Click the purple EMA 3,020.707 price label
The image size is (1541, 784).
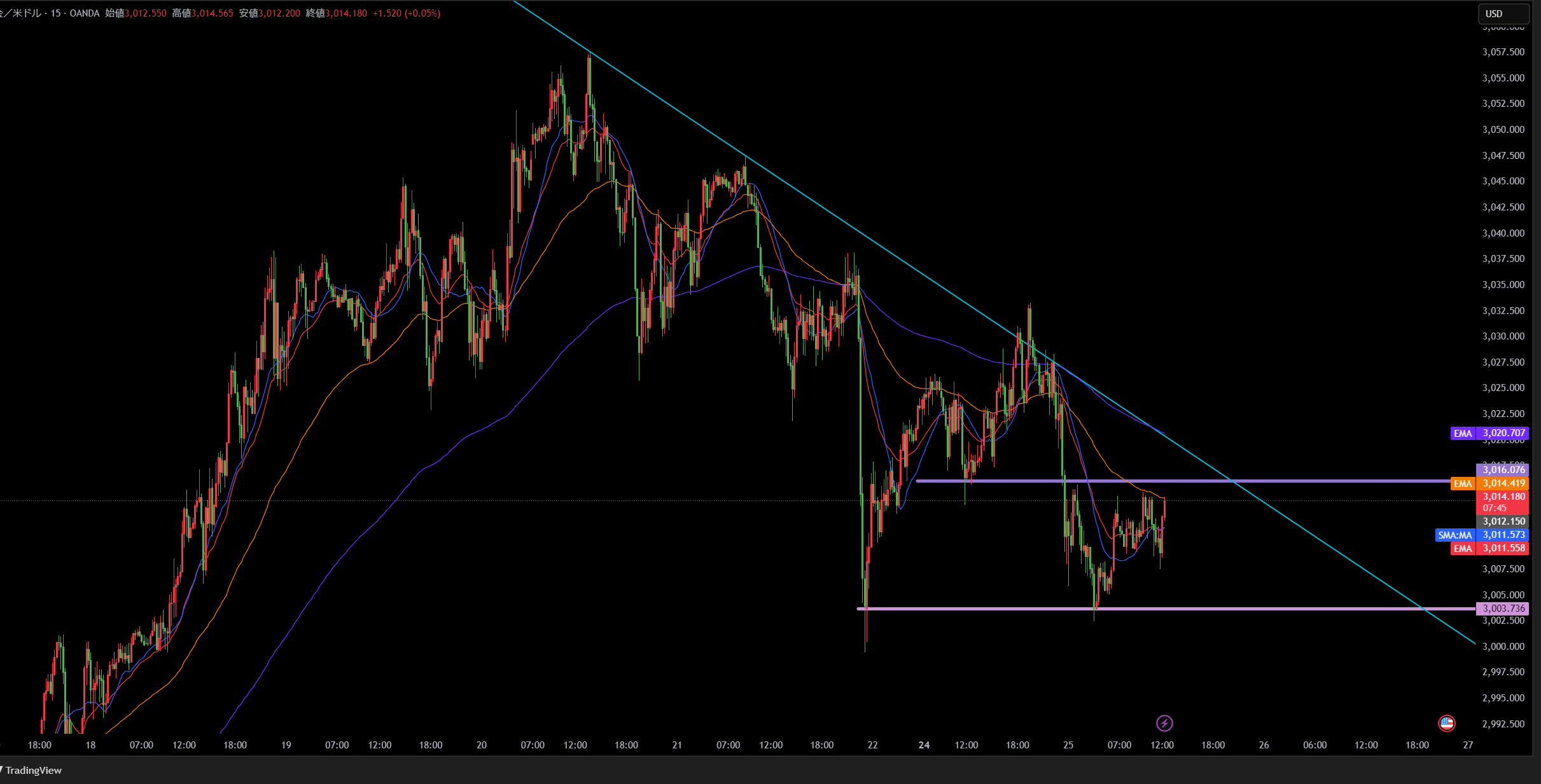pyautogui.click(x=1503, y=433)
